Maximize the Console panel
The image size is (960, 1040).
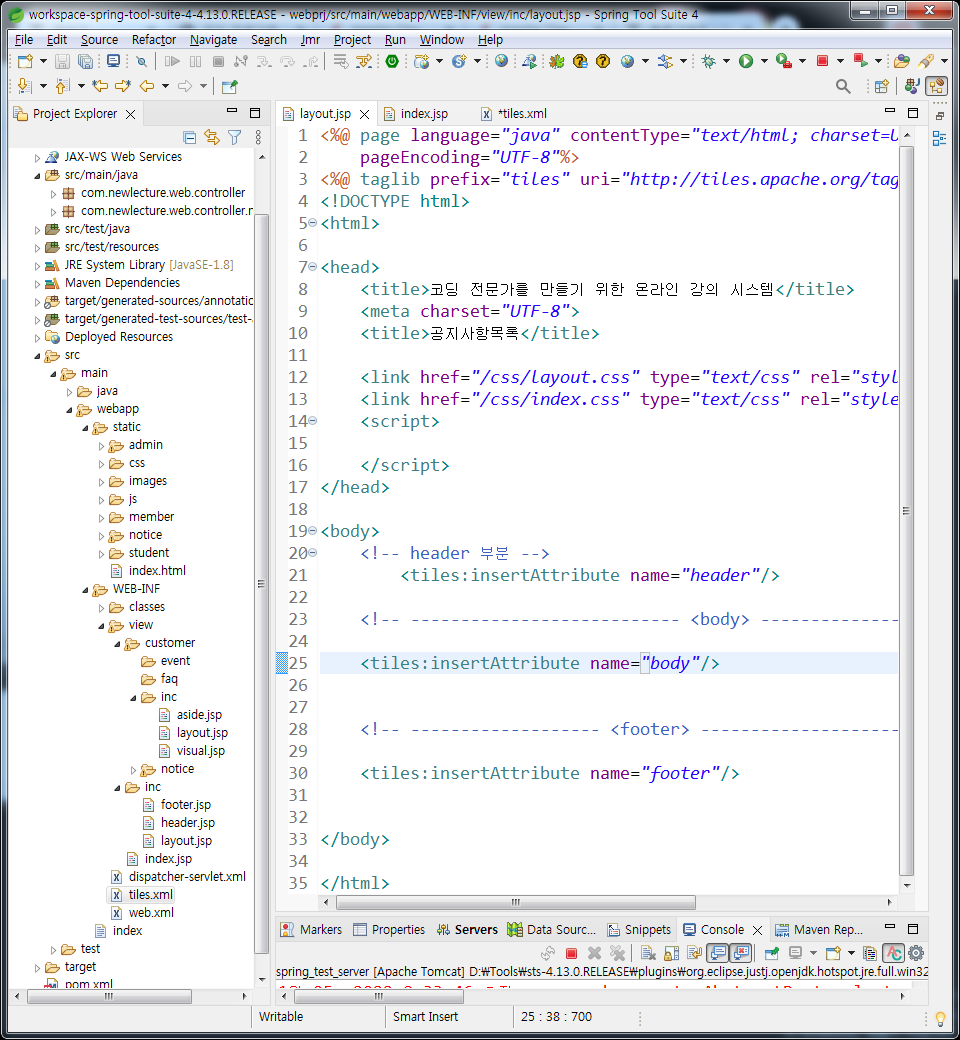913,929
